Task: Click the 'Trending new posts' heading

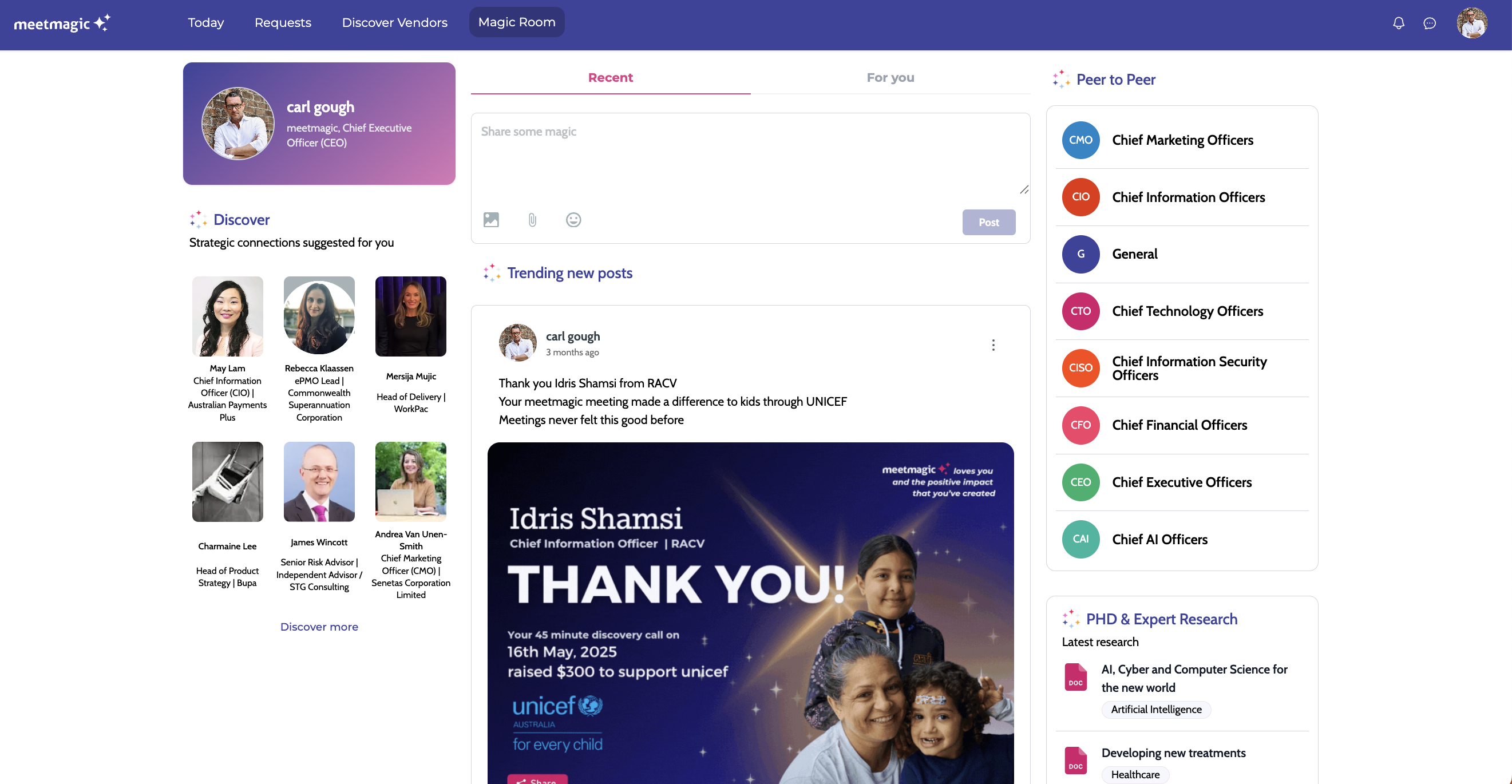Action: pyautogui.click(x=570, y=273)
